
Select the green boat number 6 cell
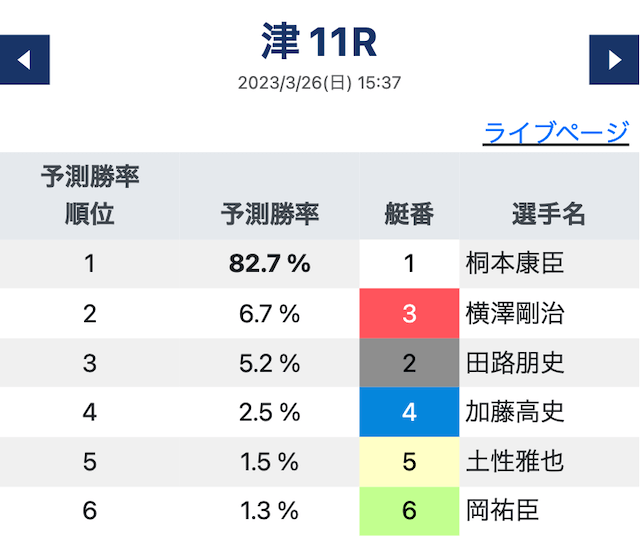click(x=409, y=511)
